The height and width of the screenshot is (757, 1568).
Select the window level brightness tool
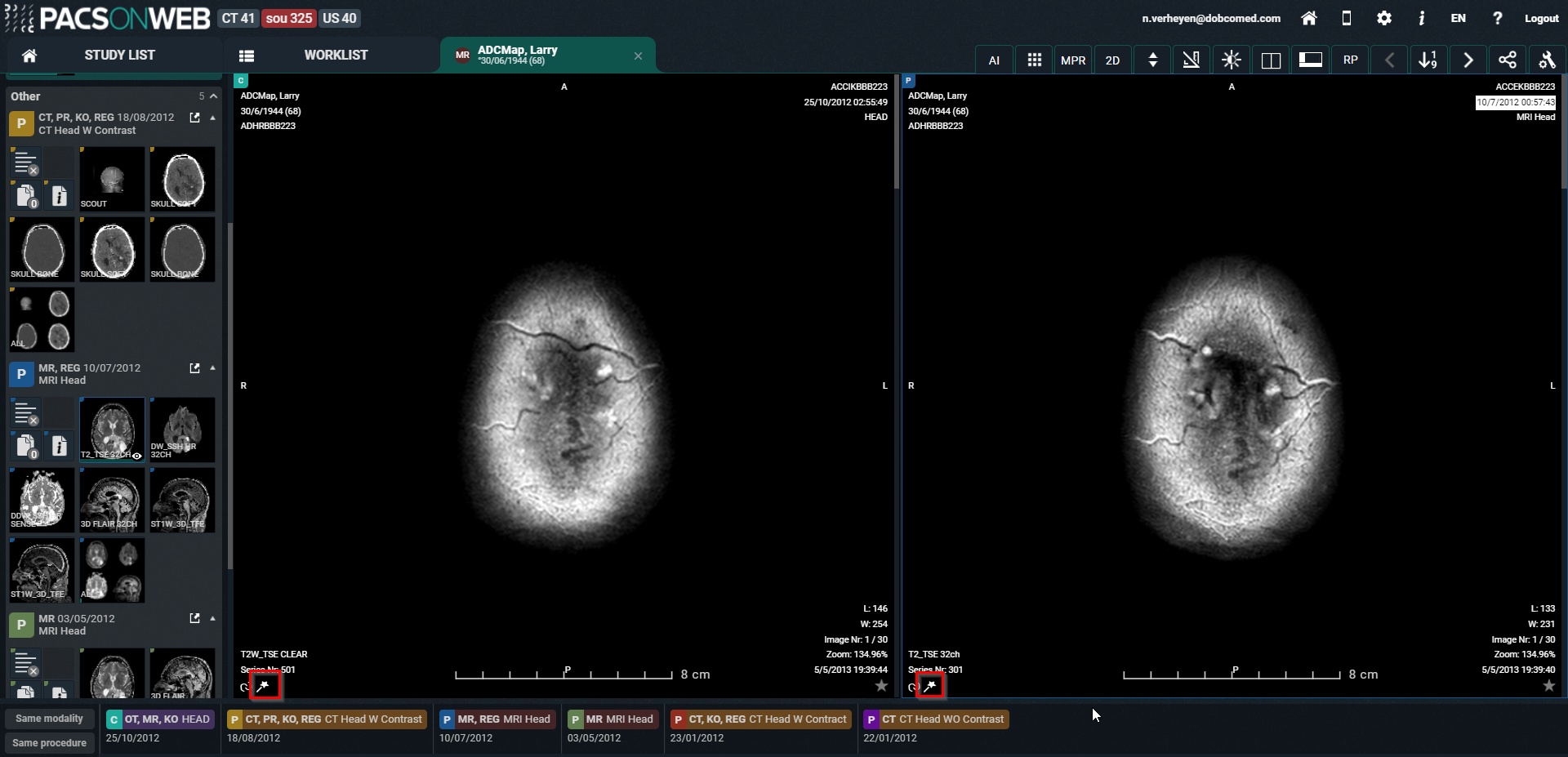pos(1232,60)
